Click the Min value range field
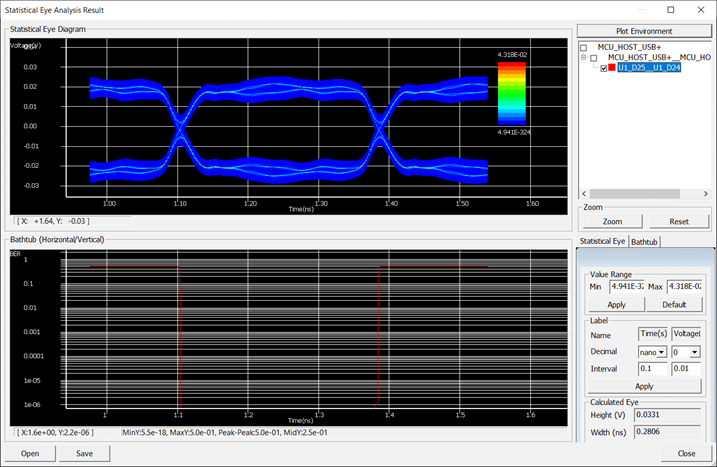 pyautogui.click(x=627, y=288)
